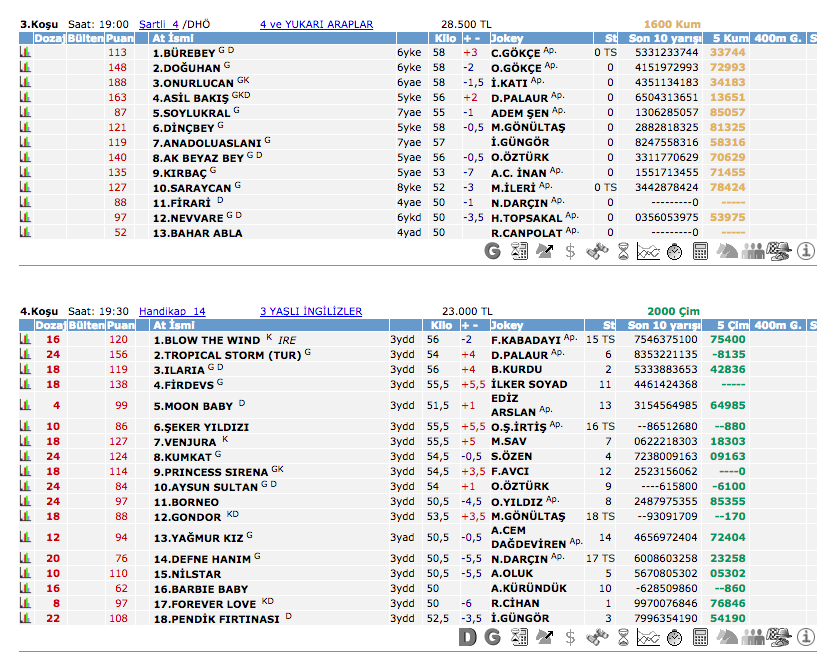Open the info icon under race 4
This screenshot has height=670, width=838.
pos(807,637)
